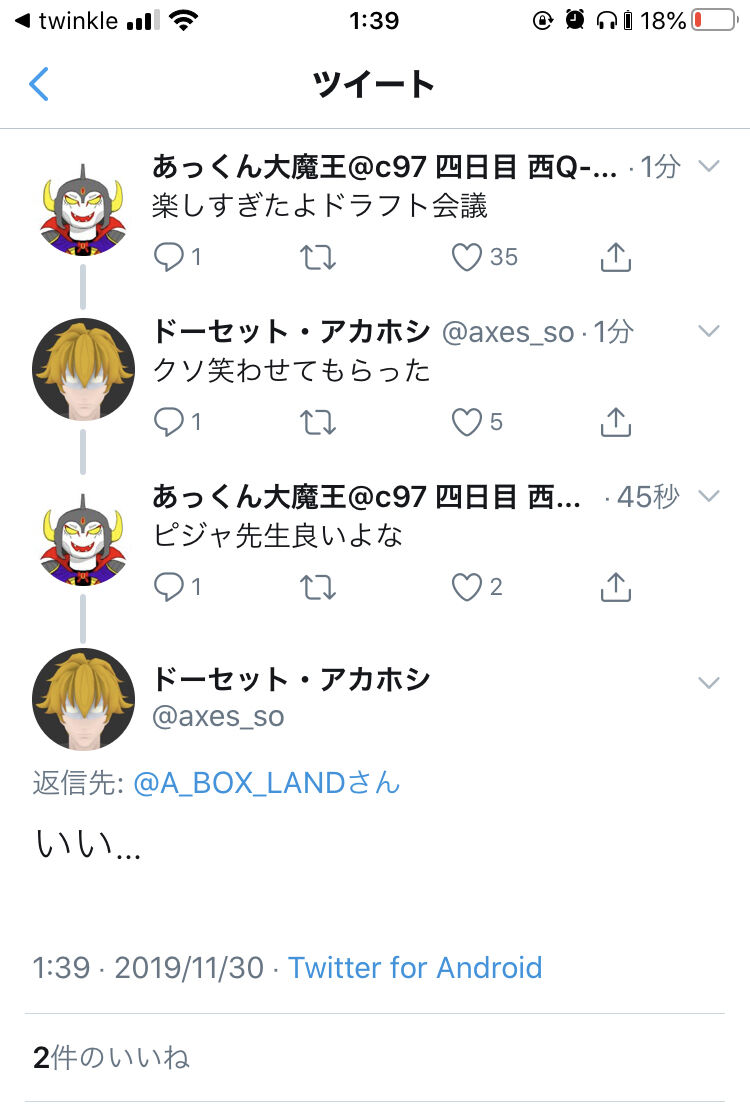Open the @A_BOX_LAND mention link
This screenshot has height=1109, width=750.
pos(266,783)
